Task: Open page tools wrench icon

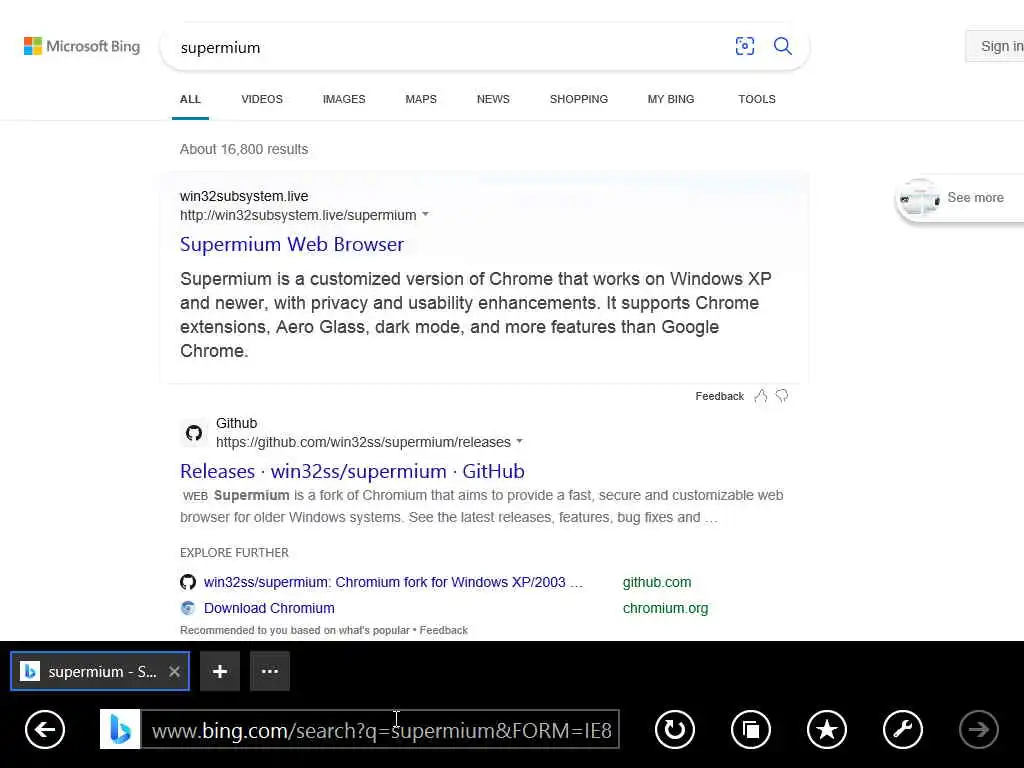Action: (x=903, y=729)
